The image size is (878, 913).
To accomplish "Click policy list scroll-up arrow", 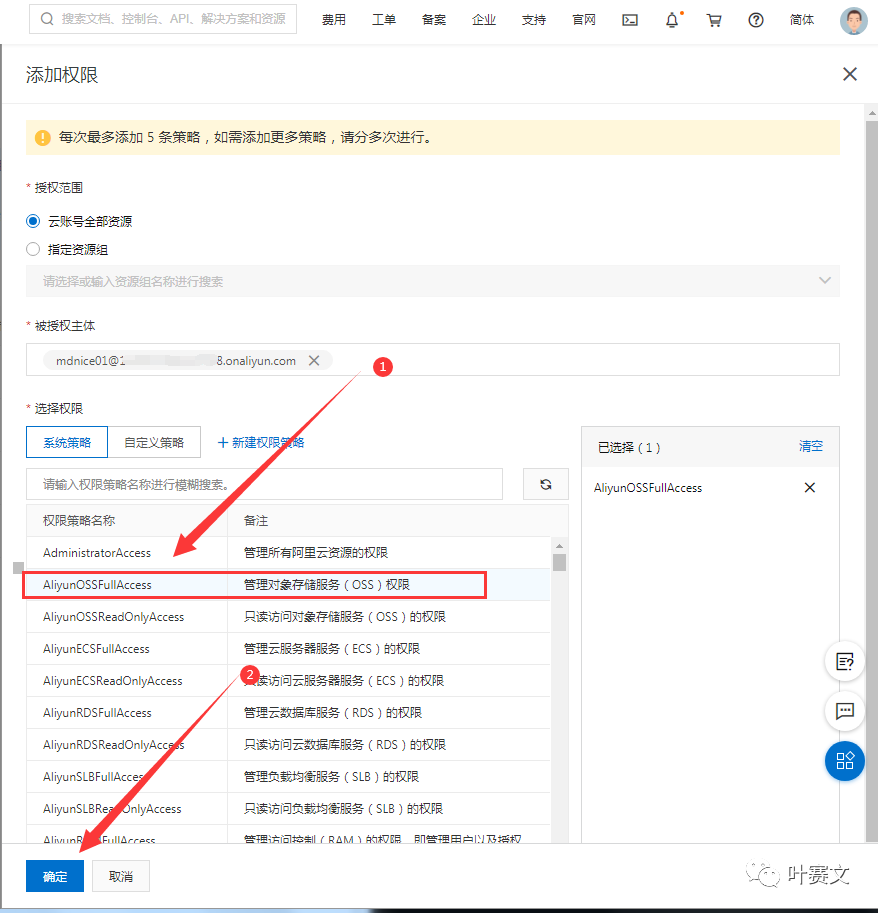I will (x=559, y=546).
